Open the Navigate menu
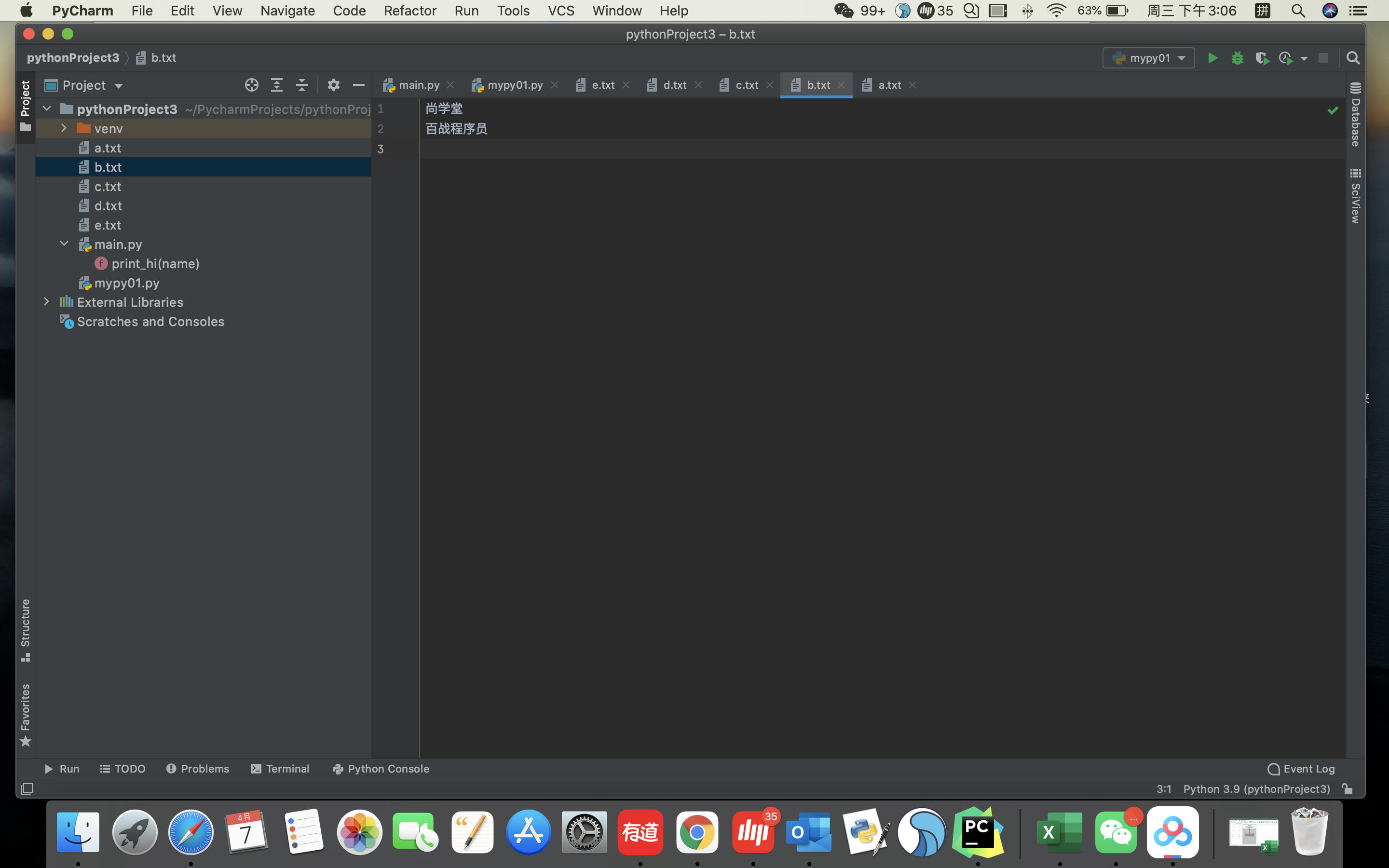Screen dimensions: 1389x868 pyautogui.click(x=287, y=11)
